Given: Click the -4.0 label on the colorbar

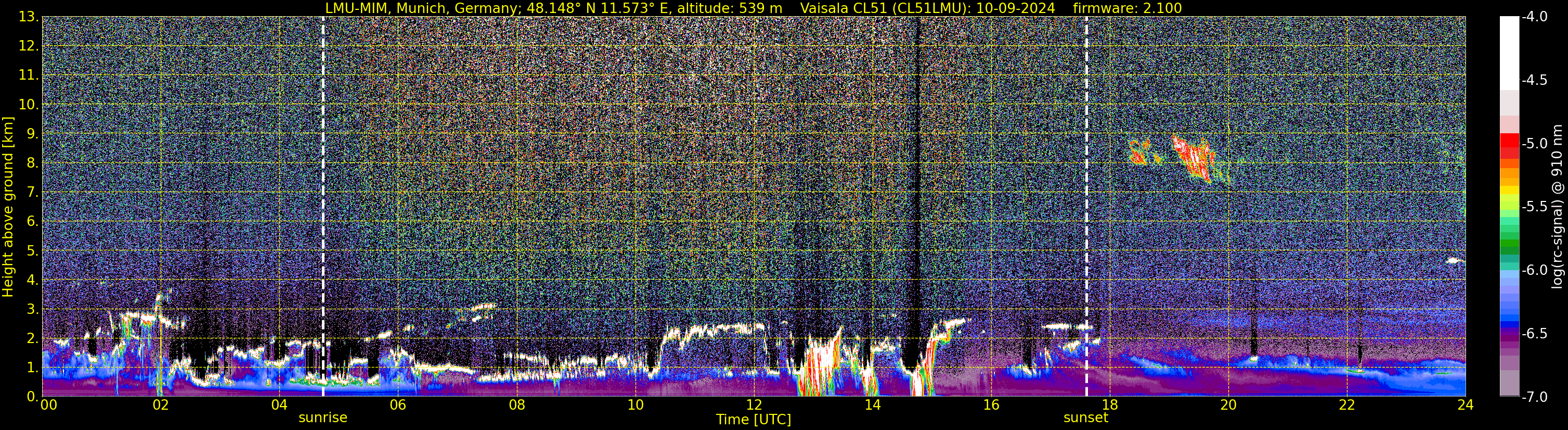Looking at the screenshot, I should click(1535, 17).
